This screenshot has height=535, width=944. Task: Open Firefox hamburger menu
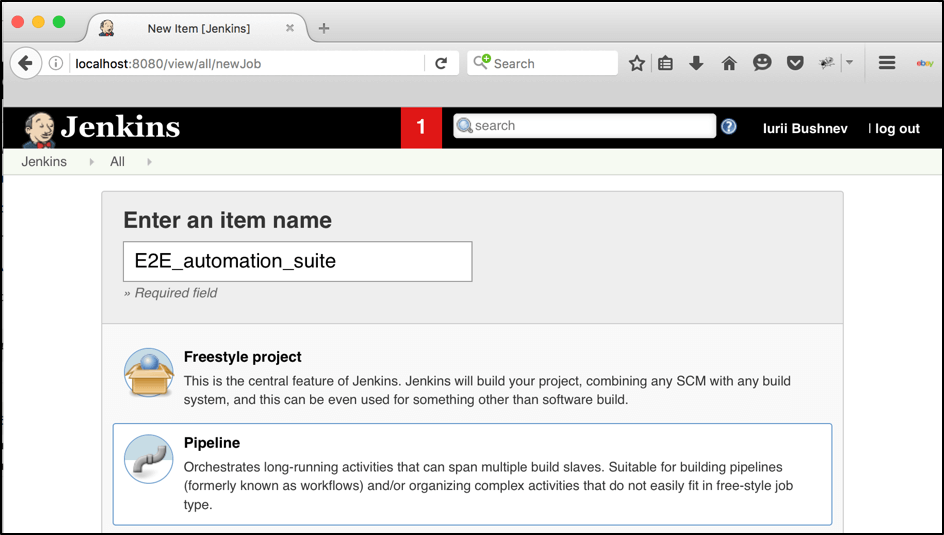pos(887,63)
